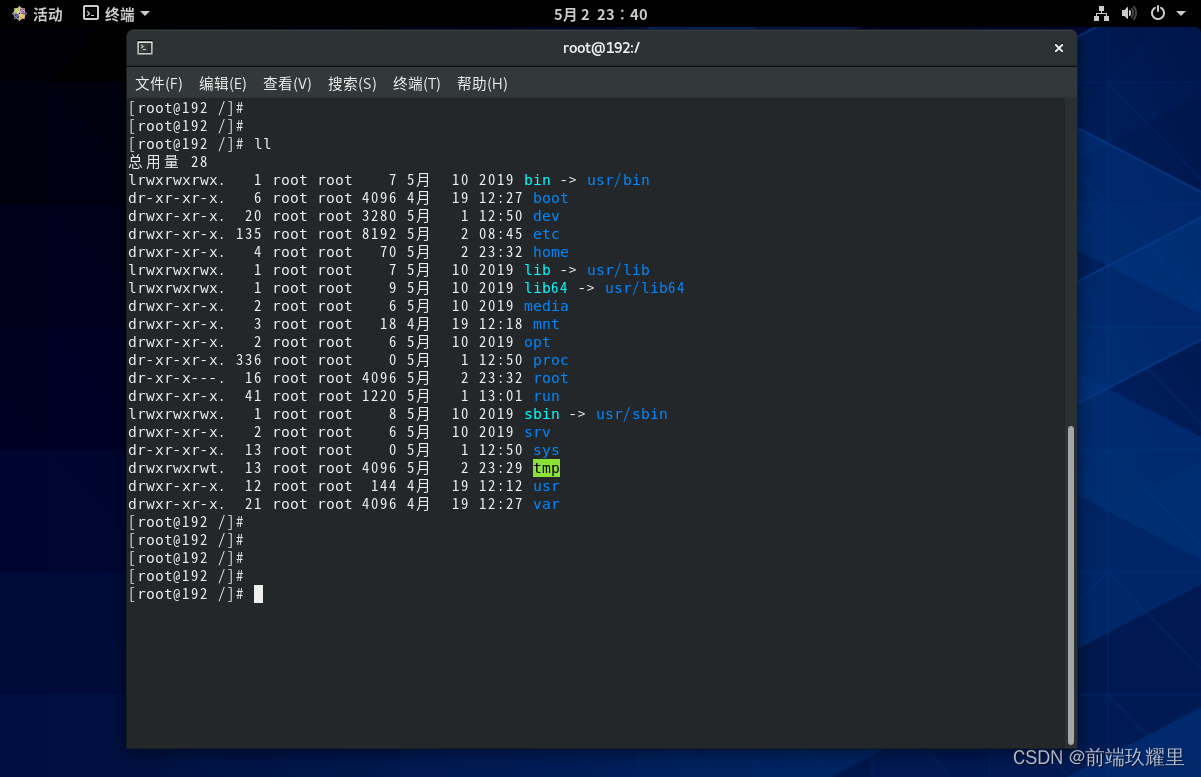Click the 'usr/bin' link target text
The height and width of the screenshot is (777, 1201).
[x=618, y=180]
